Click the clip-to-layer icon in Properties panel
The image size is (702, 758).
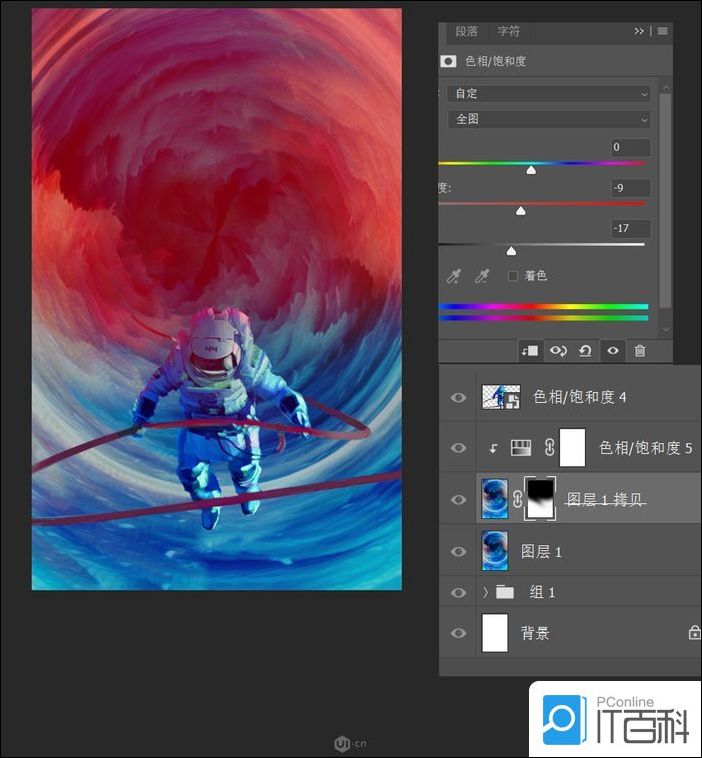530,351
